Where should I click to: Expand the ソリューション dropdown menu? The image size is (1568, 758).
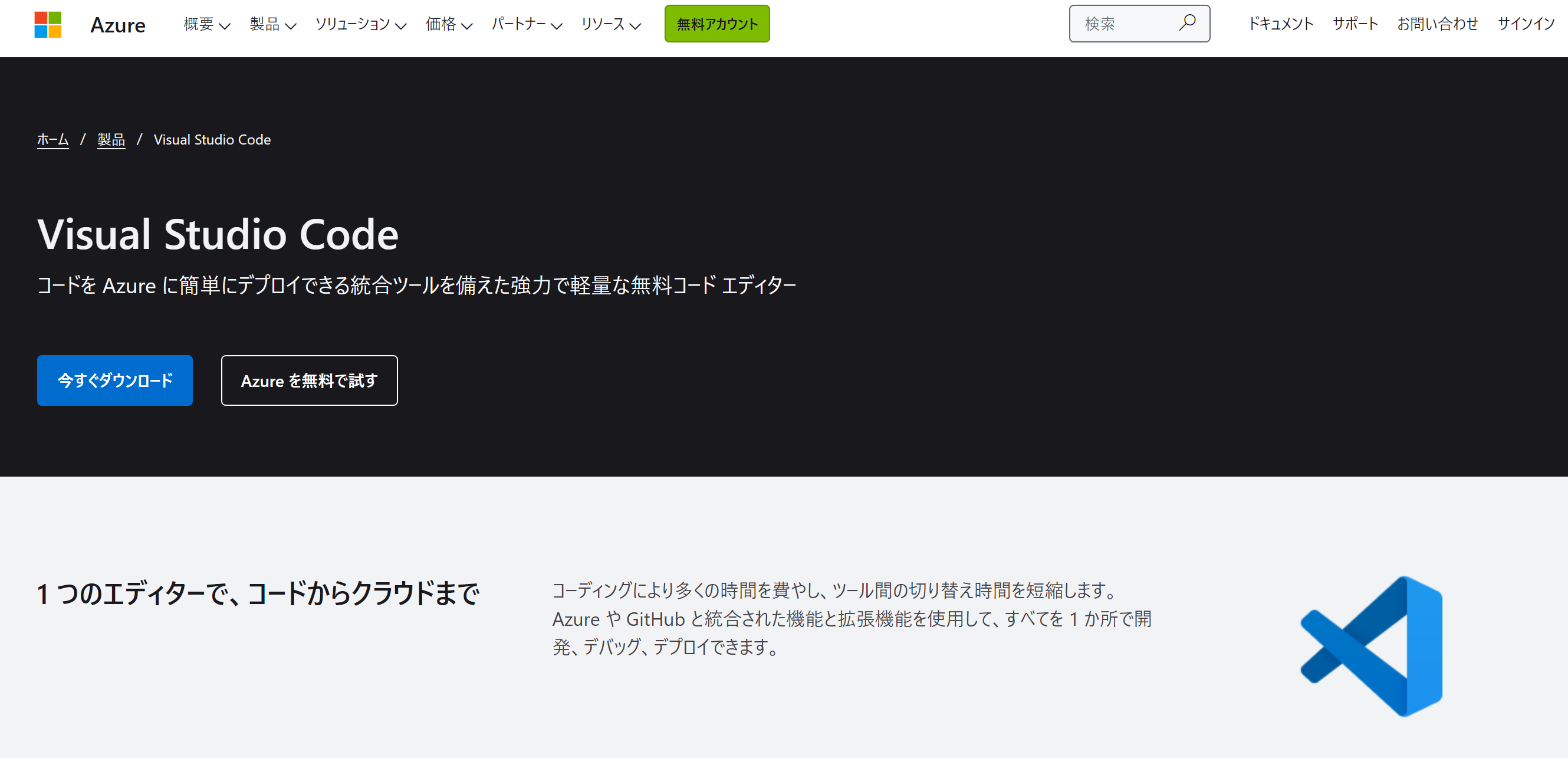click(x=360, y=24)
